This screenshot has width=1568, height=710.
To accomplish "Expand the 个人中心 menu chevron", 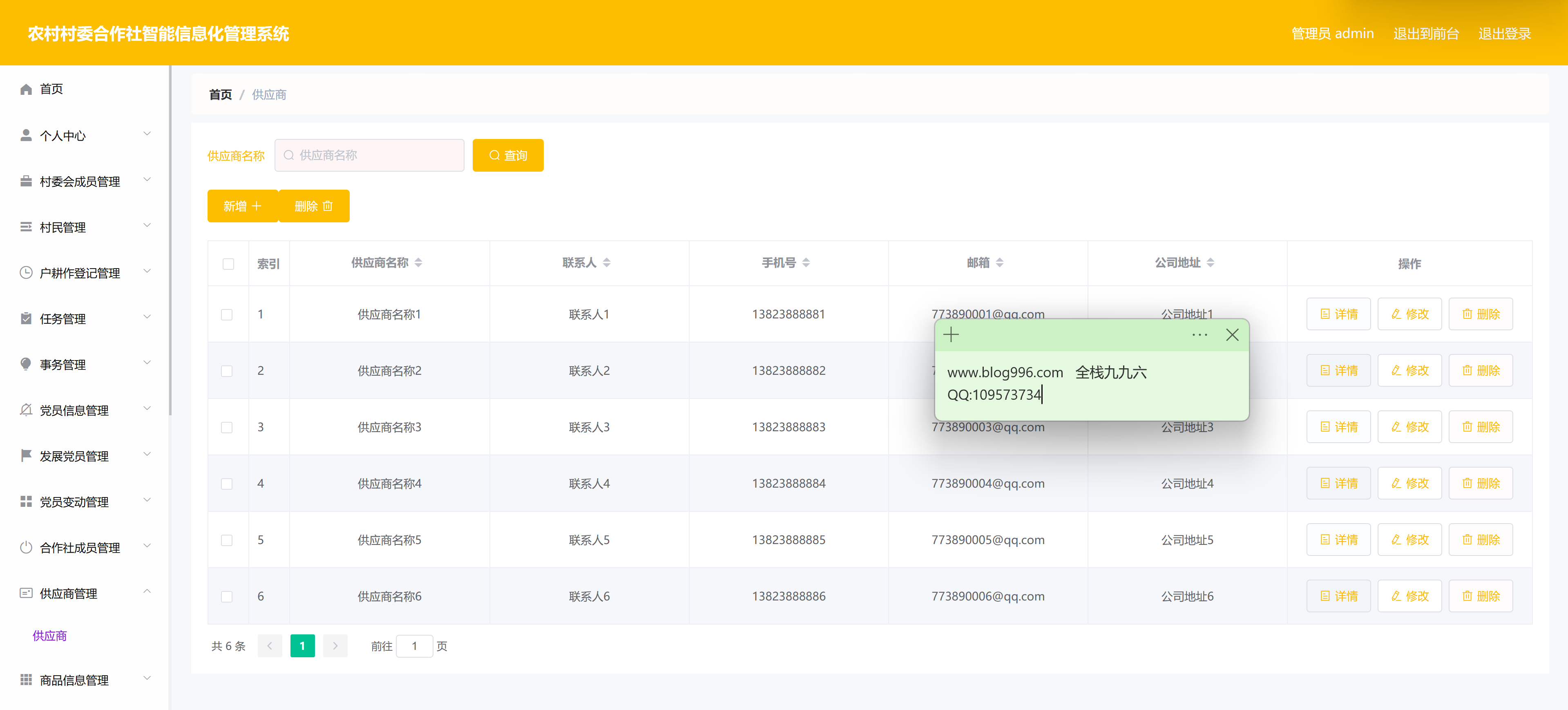I will pos(147,134).
